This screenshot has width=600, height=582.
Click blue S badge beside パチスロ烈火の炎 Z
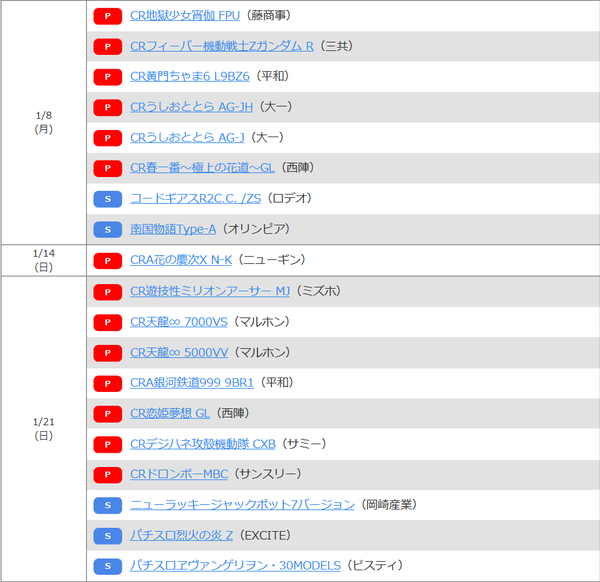108,536
